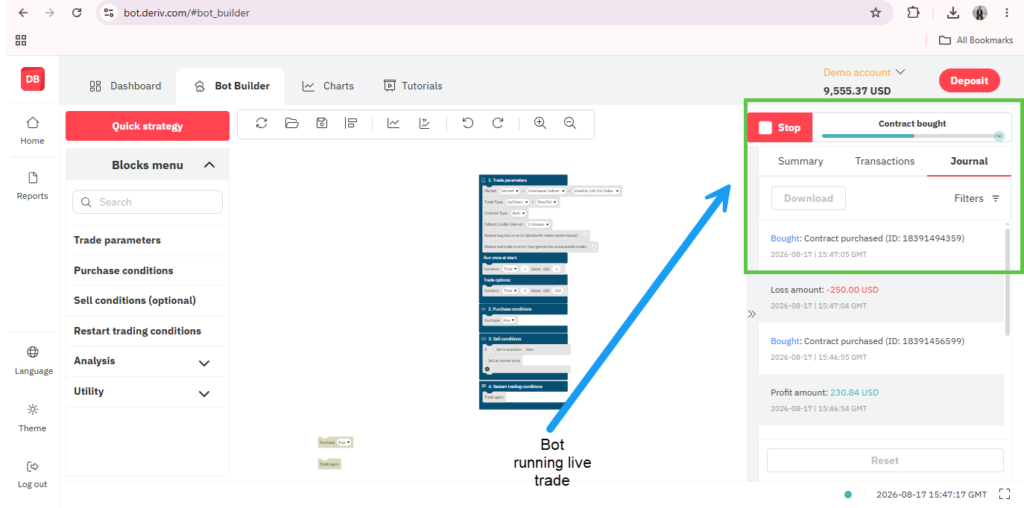Expand the Analysis category
This screenshot has width=1024, height=508.
click(204, 363)
